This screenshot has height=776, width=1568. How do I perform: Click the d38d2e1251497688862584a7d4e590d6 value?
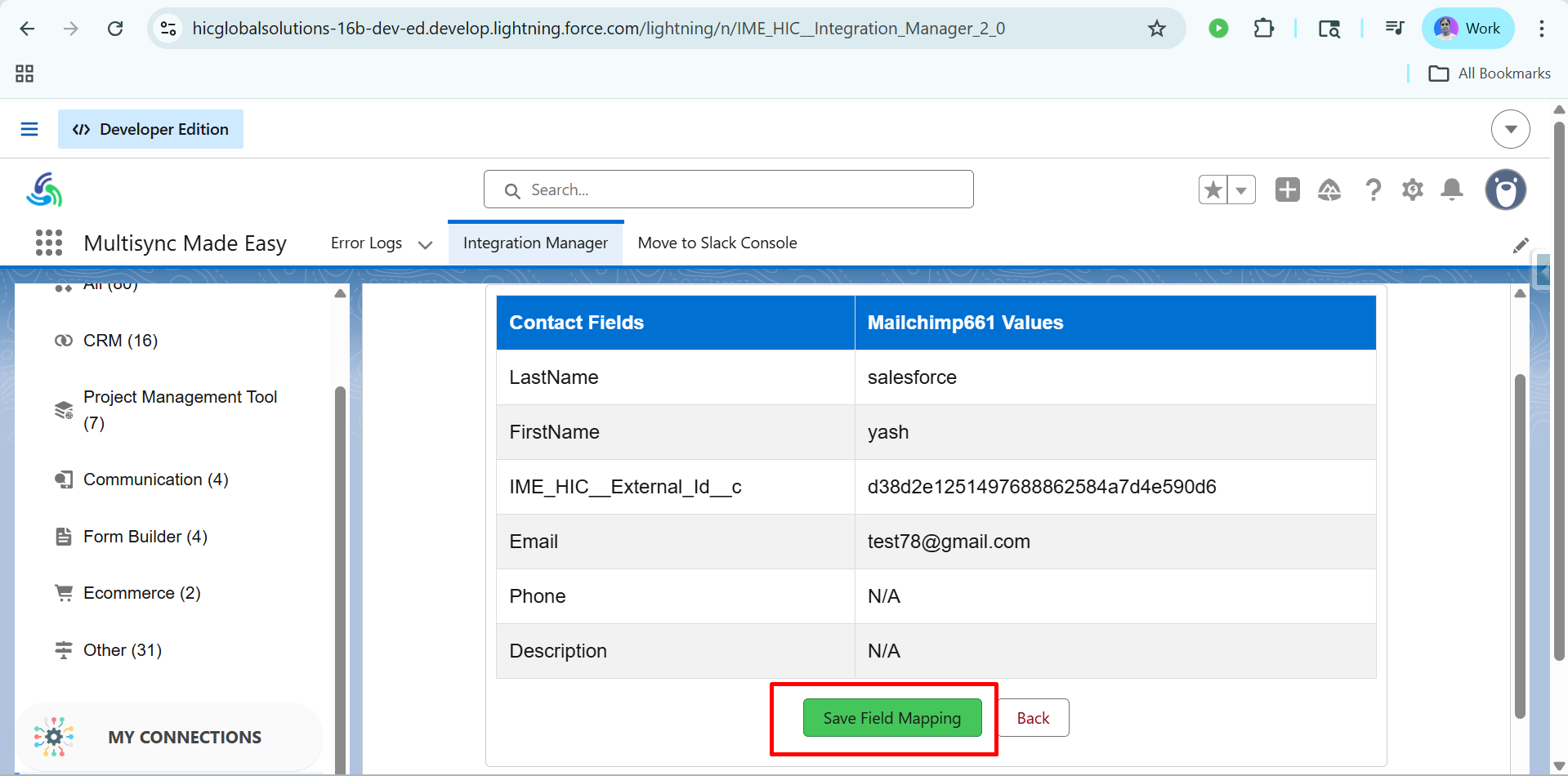[1042, 487]
